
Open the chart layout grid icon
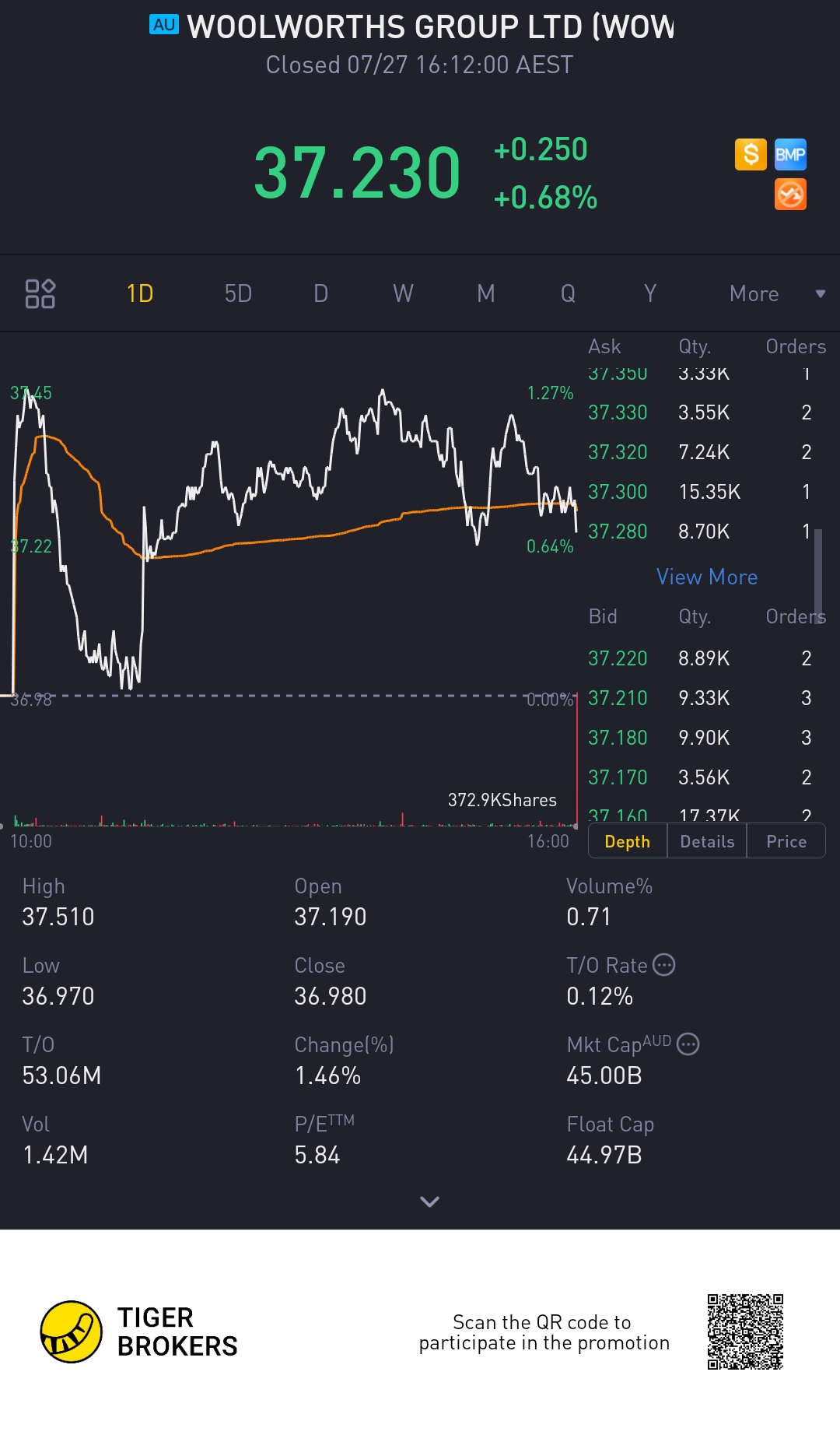[40, 293]
